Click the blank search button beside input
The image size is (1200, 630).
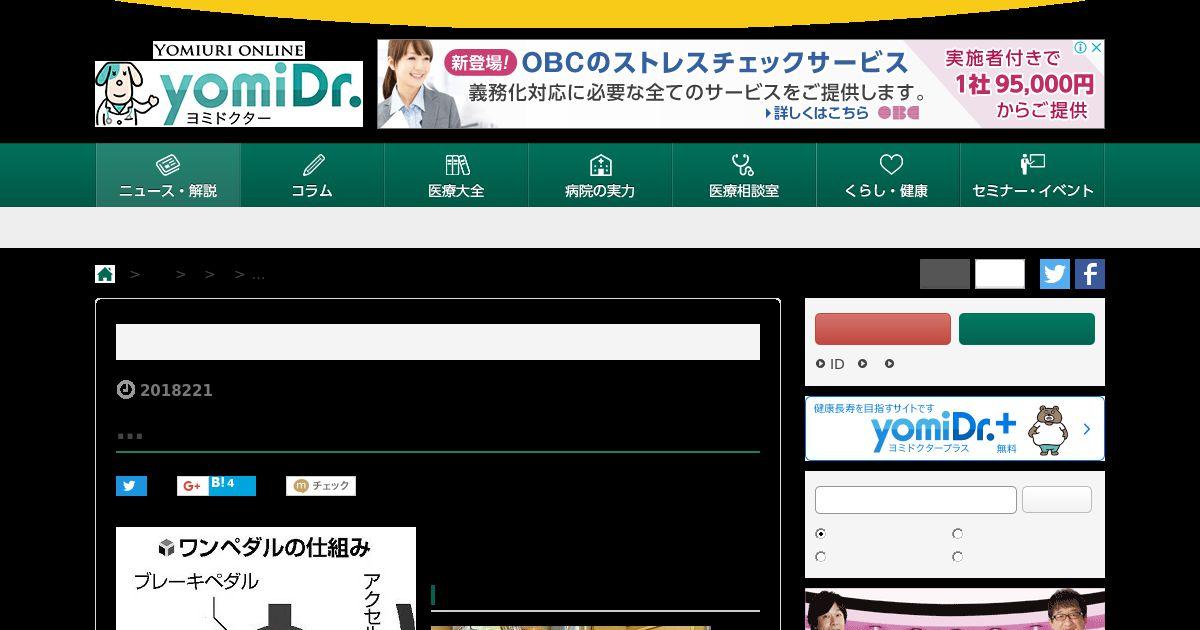[x=1057, y=500]
